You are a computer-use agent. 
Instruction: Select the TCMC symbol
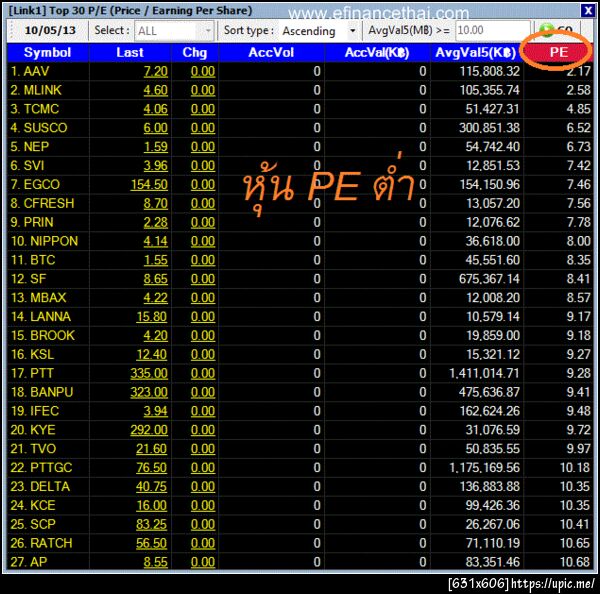(41, 109)
